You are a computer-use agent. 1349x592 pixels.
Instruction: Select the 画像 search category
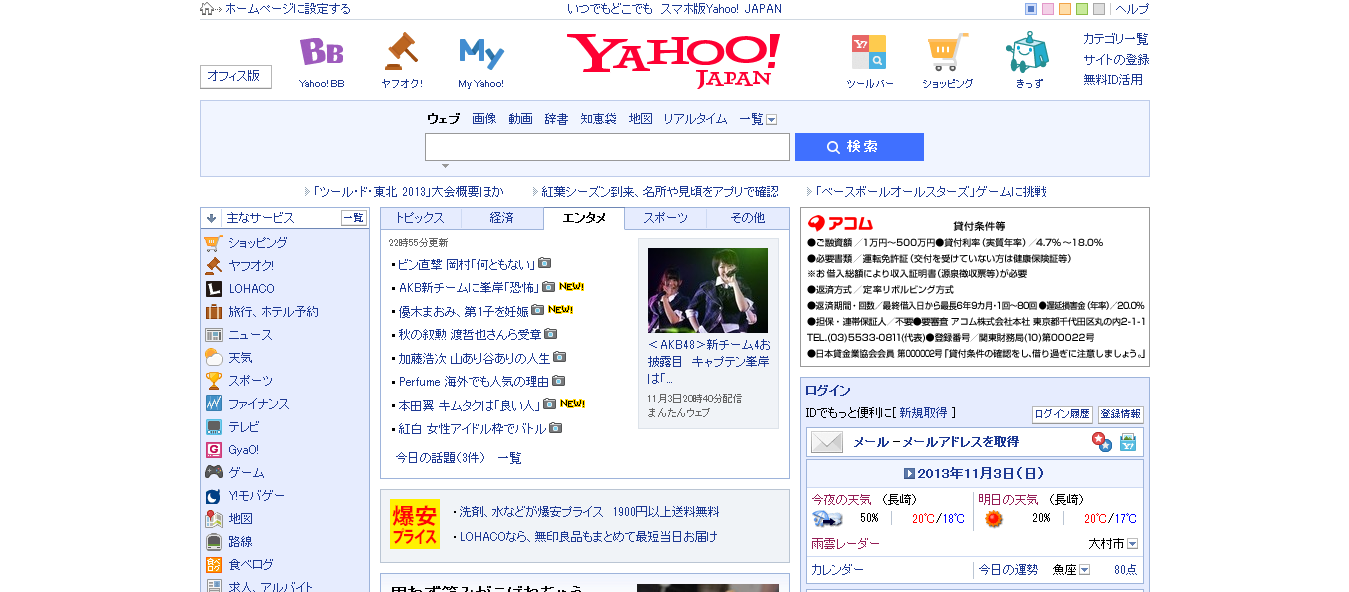pyautogui.click(x=484, y=119)
